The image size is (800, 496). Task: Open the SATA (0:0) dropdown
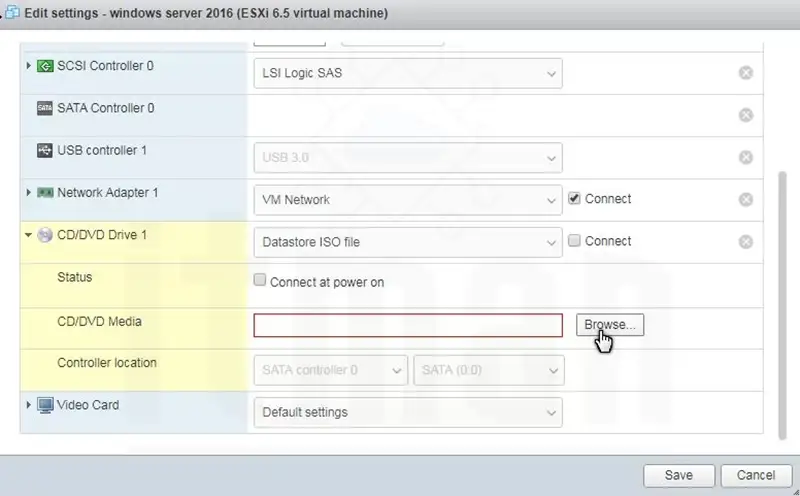(489, 370)
